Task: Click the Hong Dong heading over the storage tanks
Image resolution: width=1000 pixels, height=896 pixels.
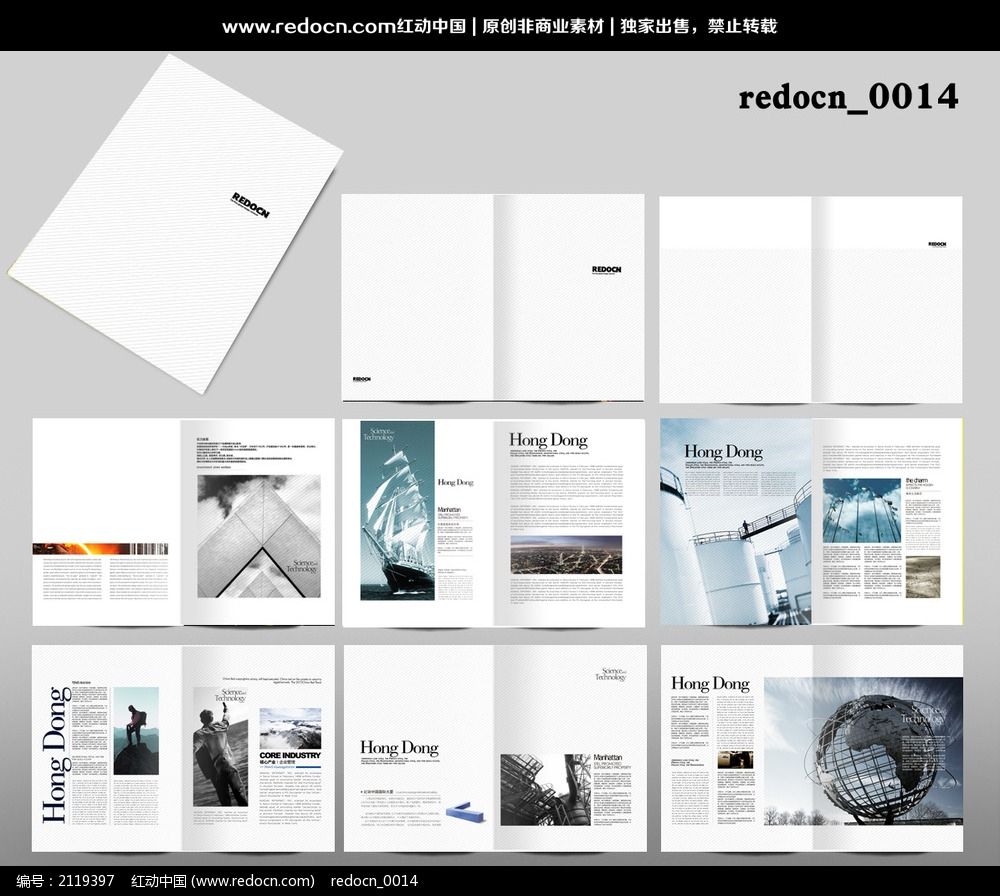Action: 723,452
